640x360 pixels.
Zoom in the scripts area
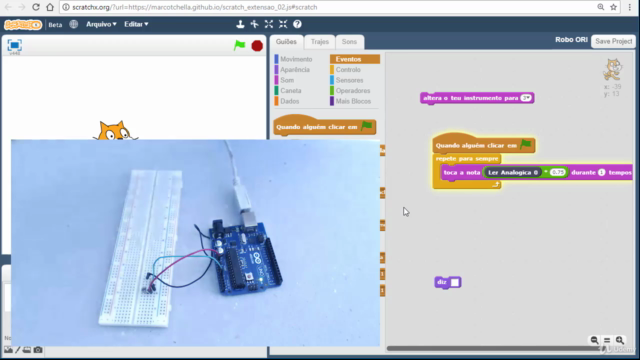tap(620, 340)
